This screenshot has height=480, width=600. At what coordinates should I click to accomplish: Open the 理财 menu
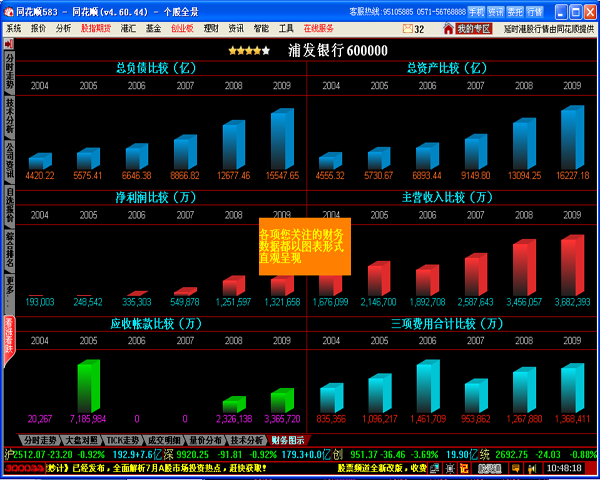tap(211, 29)
